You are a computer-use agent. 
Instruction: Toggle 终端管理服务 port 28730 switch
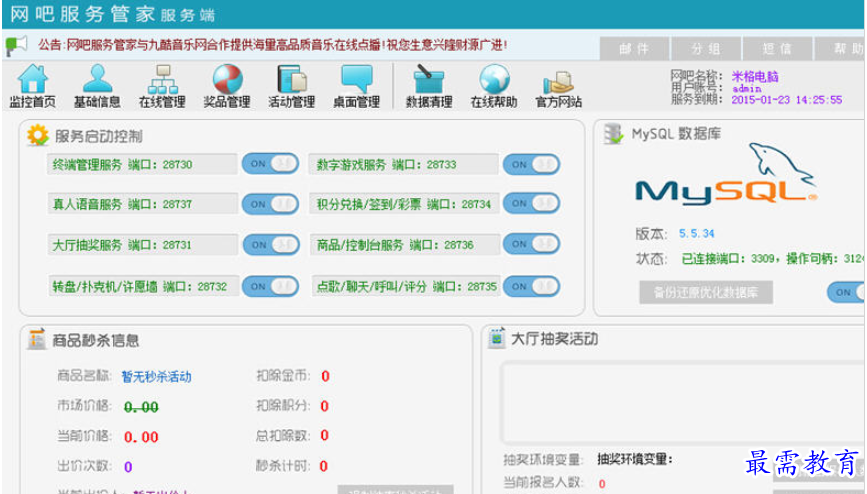coord(270,164)
